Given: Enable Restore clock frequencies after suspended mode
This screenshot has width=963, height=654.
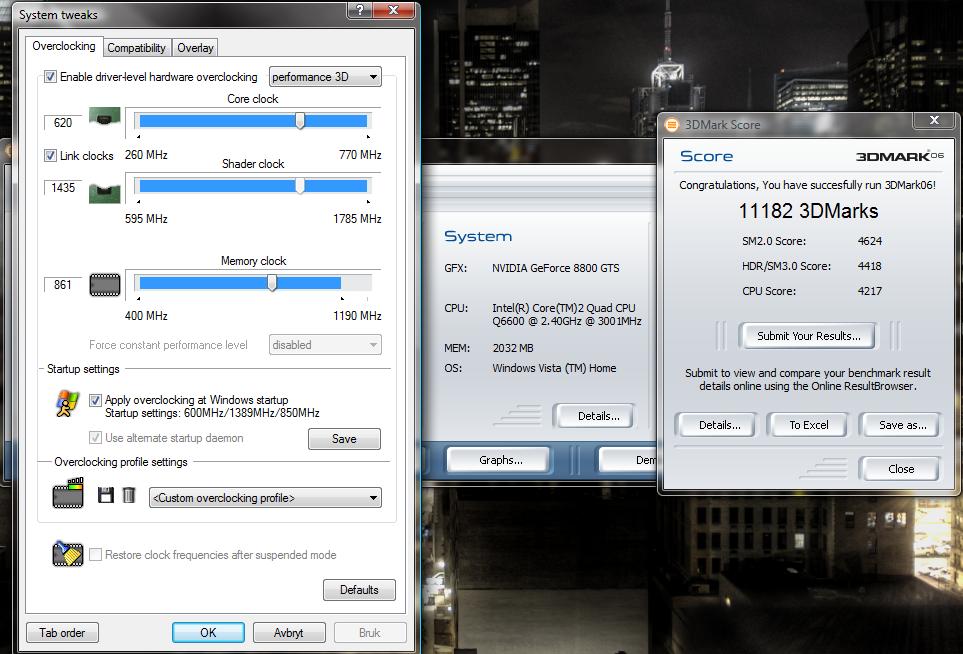Looking at the screenshot, I should coord(95,555).
